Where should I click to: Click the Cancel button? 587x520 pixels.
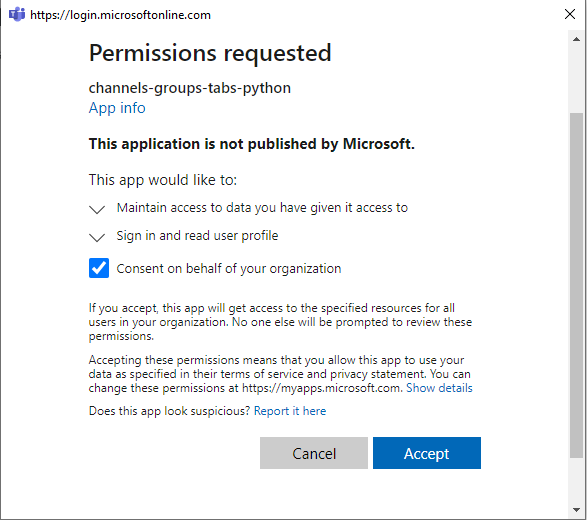314,453
